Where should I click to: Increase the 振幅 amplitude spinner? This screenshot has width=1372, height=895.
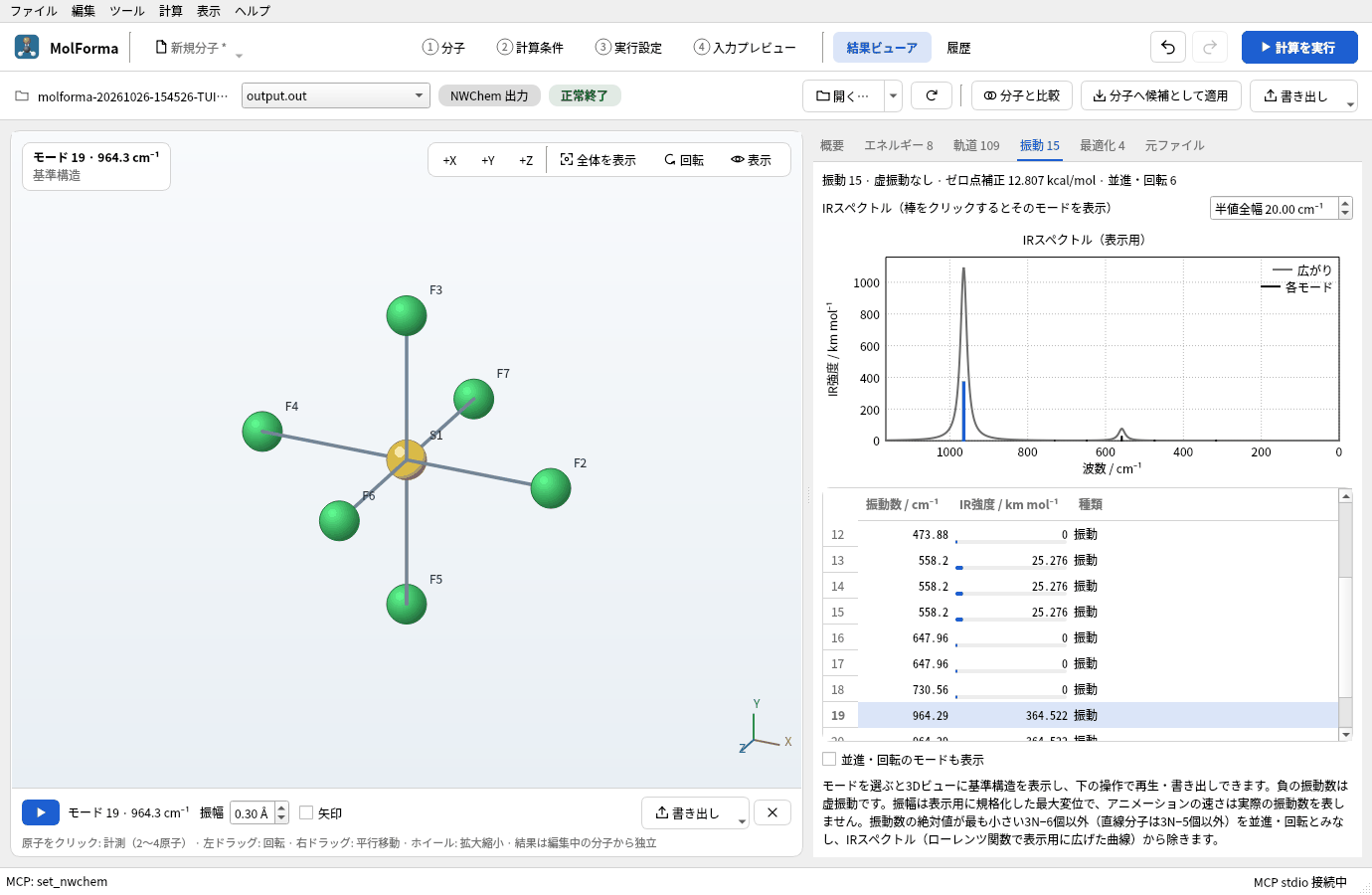pyautogui.click(x=282, y=807)
